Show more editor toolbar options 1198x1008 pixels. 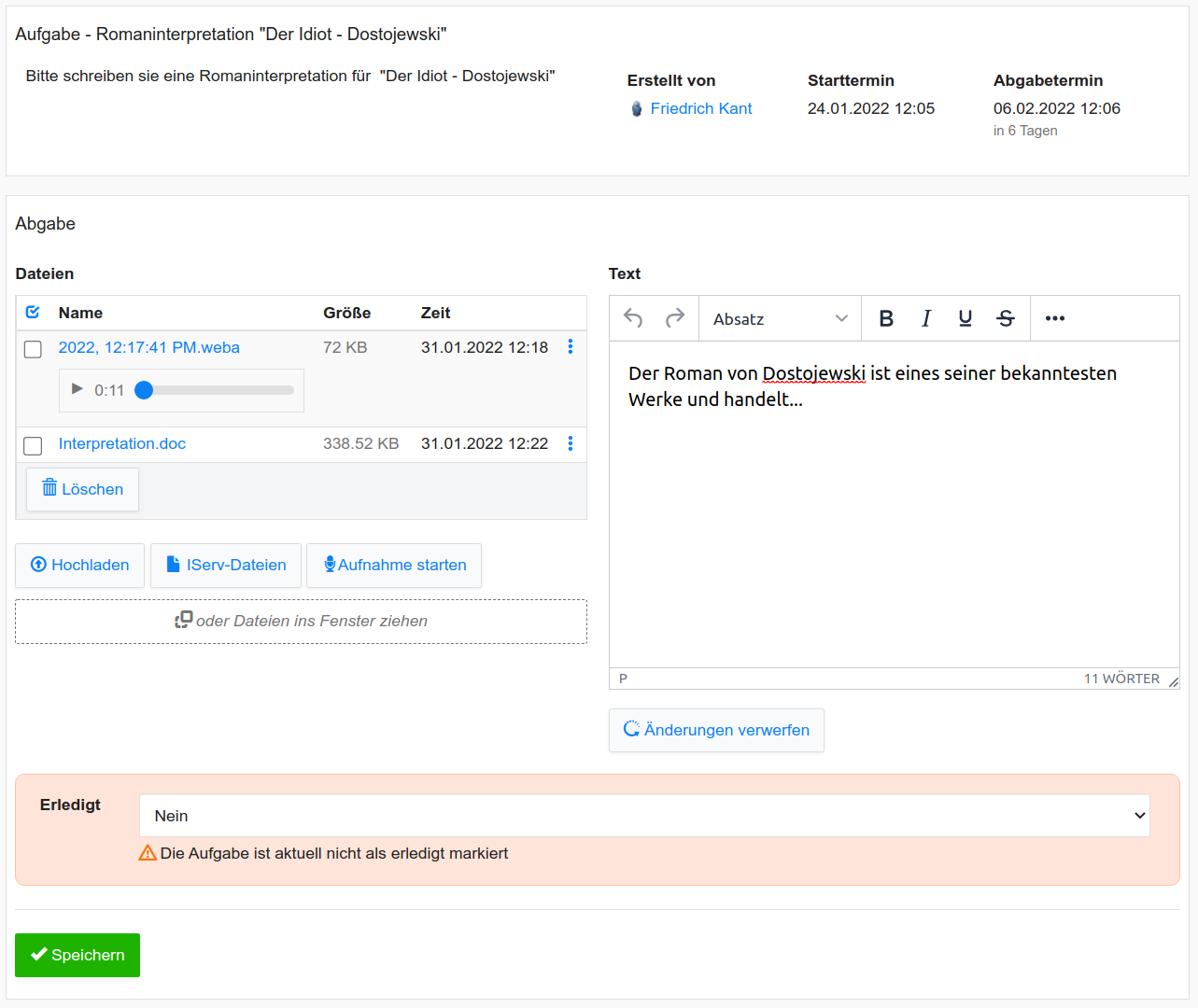(1055, 319)
